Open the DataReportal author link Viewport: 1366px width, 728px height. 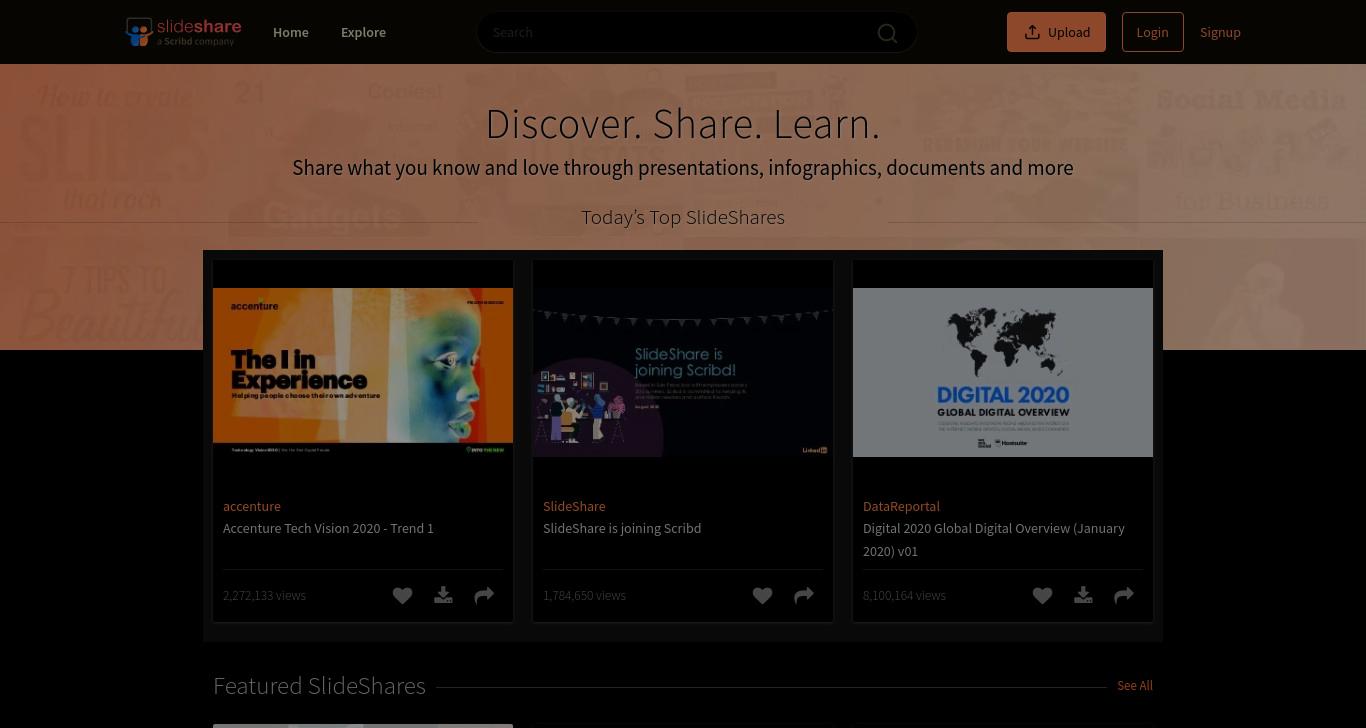[x=901, y=506]
